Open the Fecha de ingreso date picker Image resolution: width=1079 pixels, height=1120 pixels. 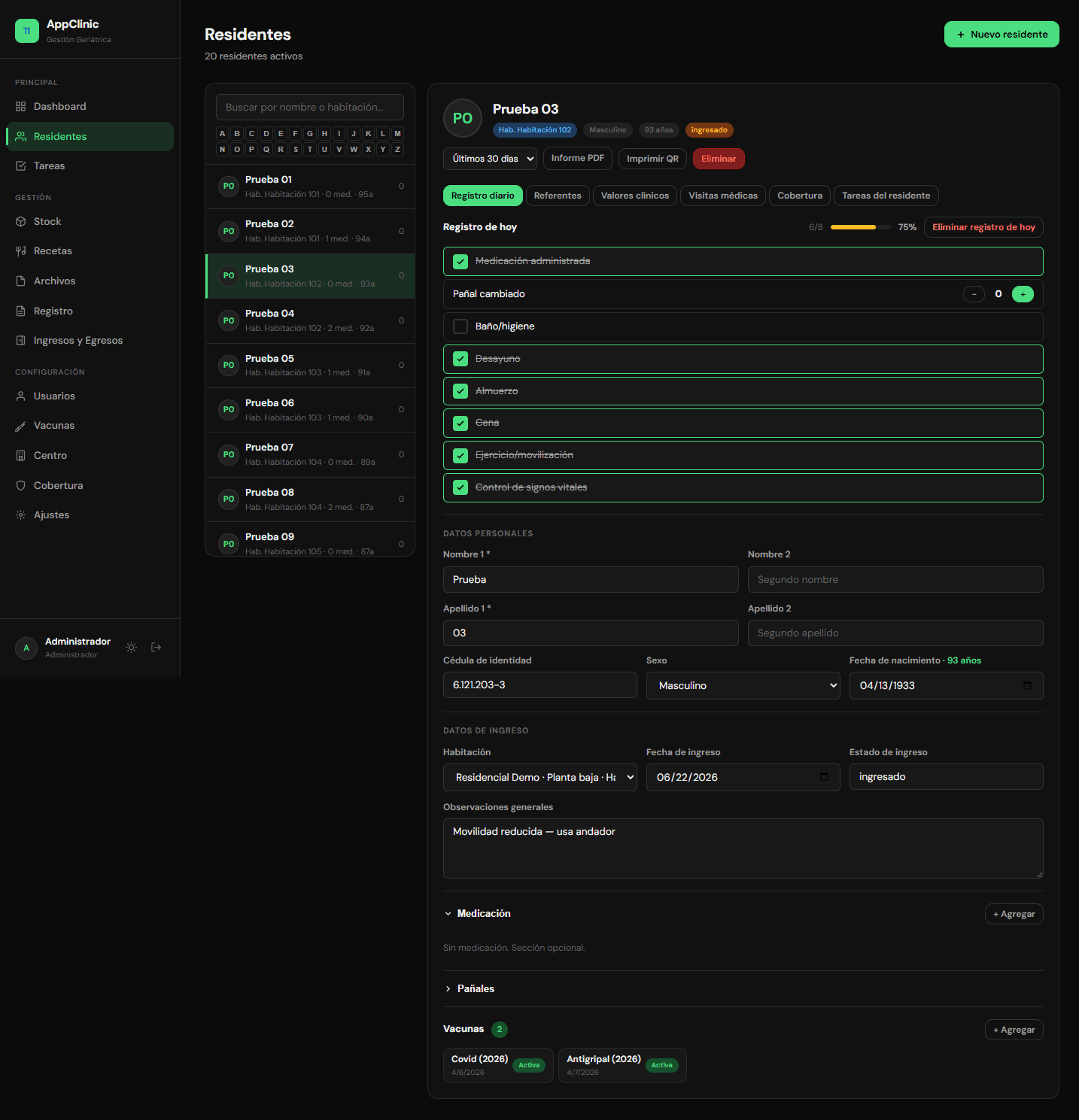point(825,777)
